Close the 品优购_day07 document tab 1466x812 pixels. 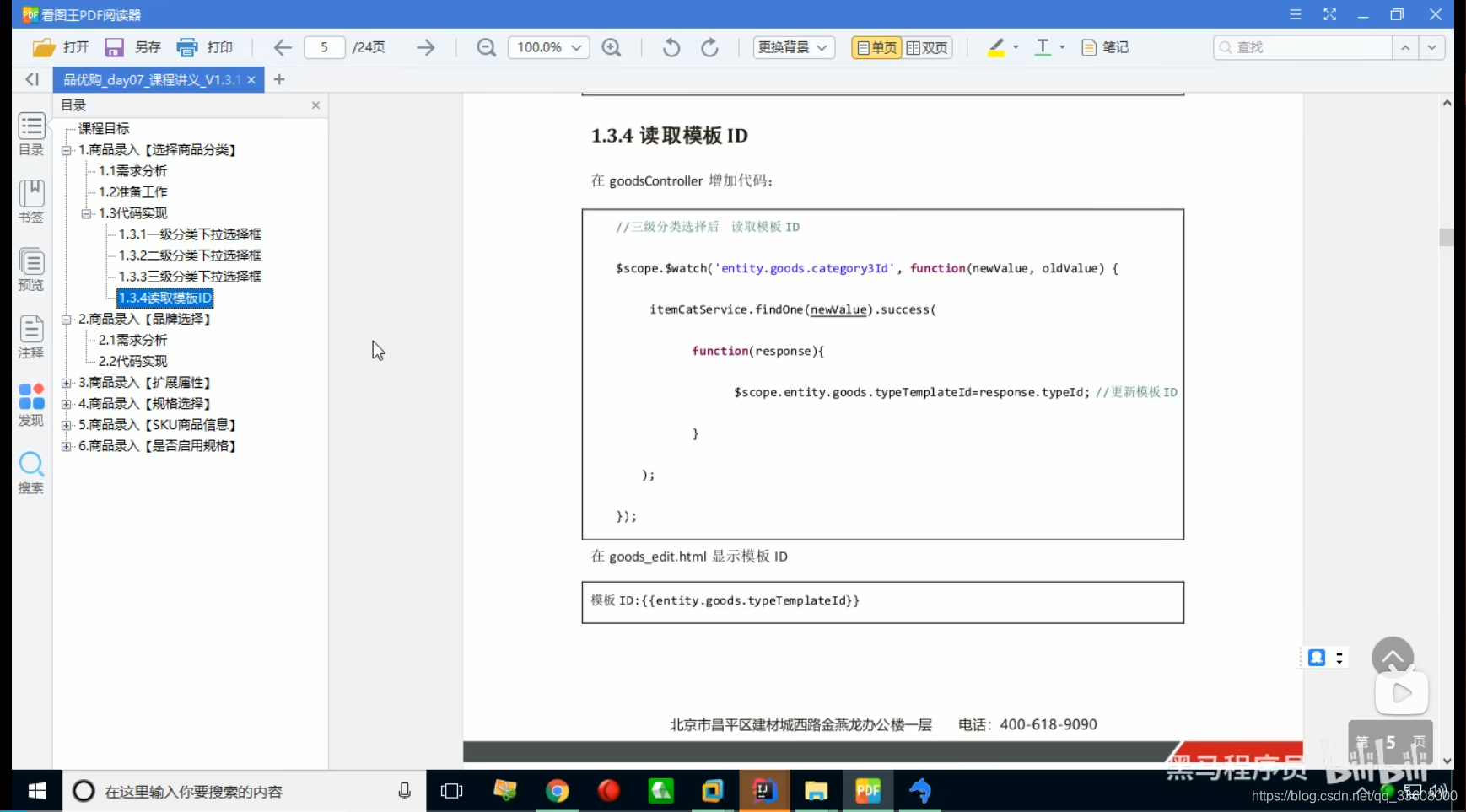pyautogui.click(x=251, y=79)
